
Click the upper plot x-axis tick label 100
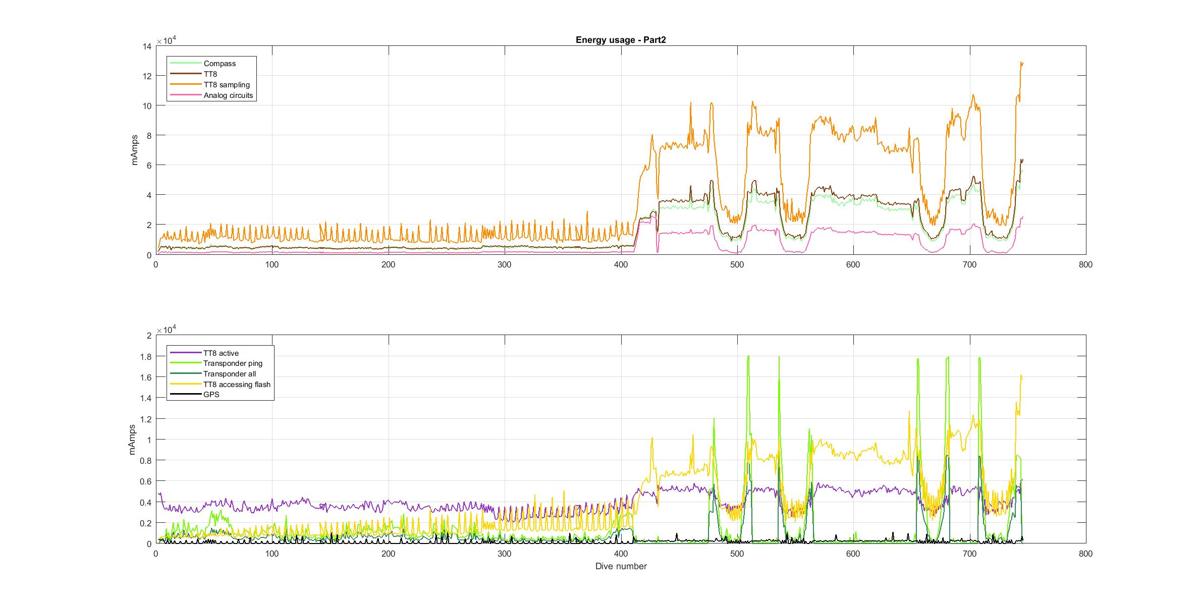click(272, 264)
